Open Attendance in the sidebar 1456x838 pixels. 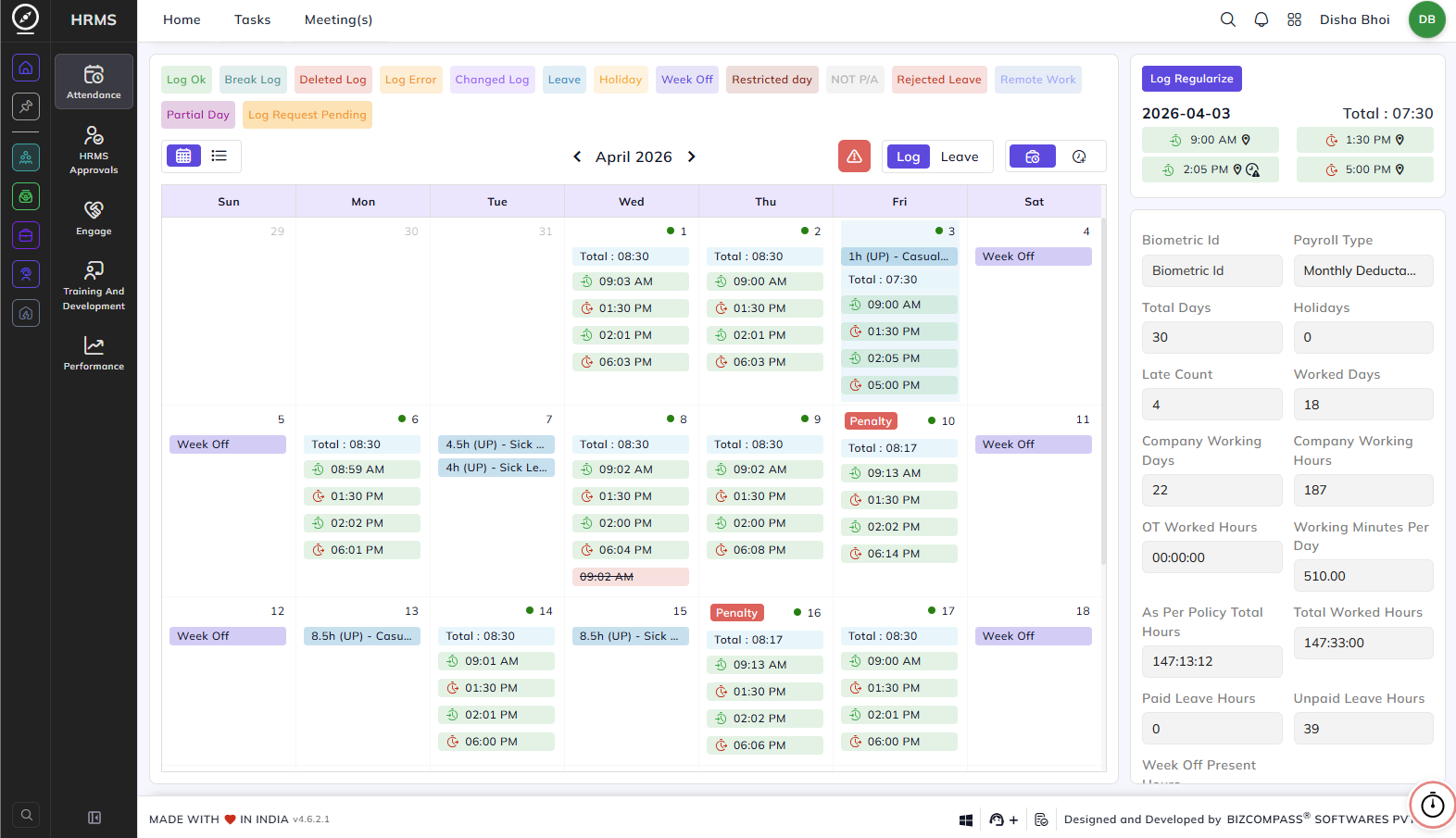(94, 81)
